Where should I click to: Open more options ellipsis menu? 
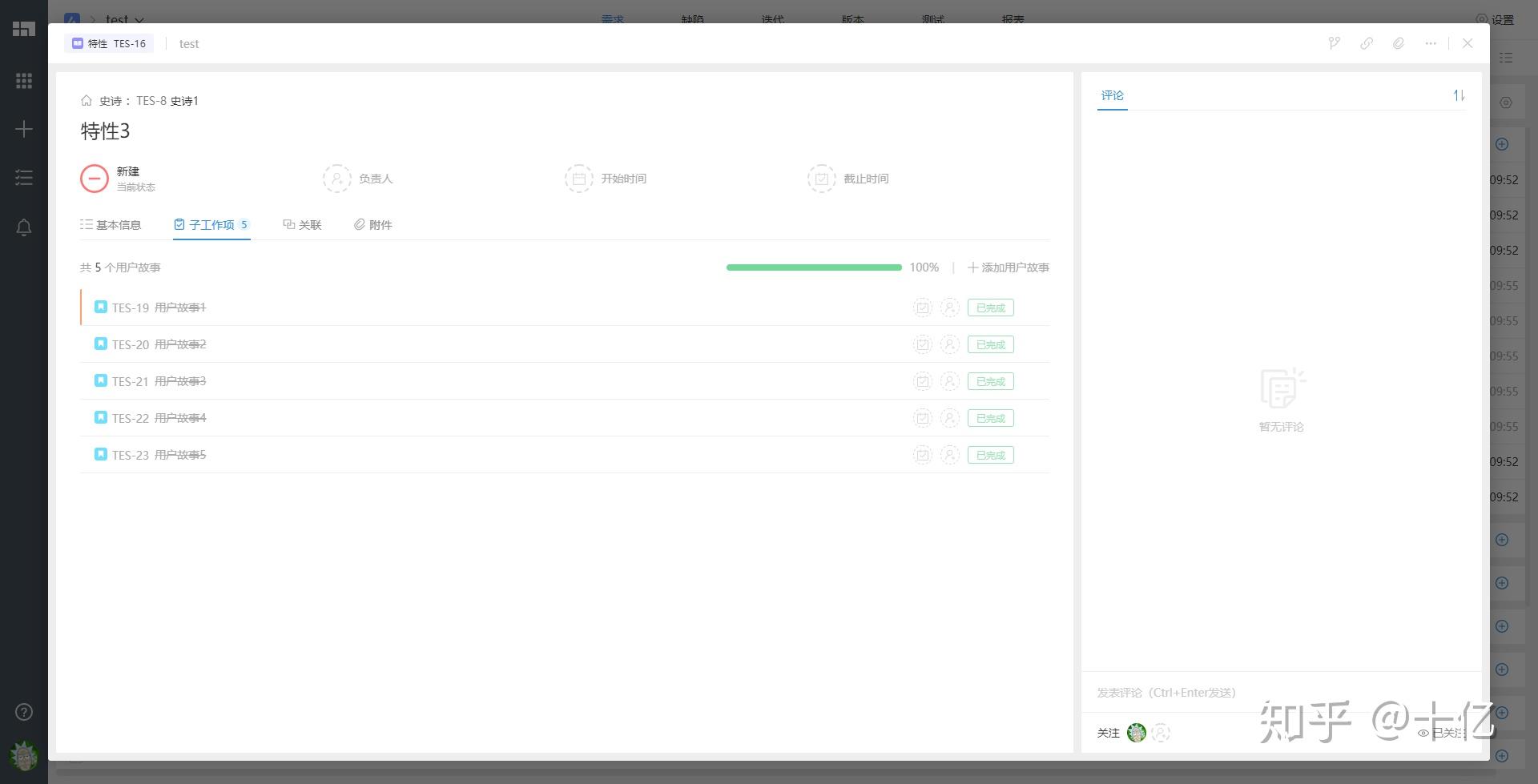point(1431,43)
